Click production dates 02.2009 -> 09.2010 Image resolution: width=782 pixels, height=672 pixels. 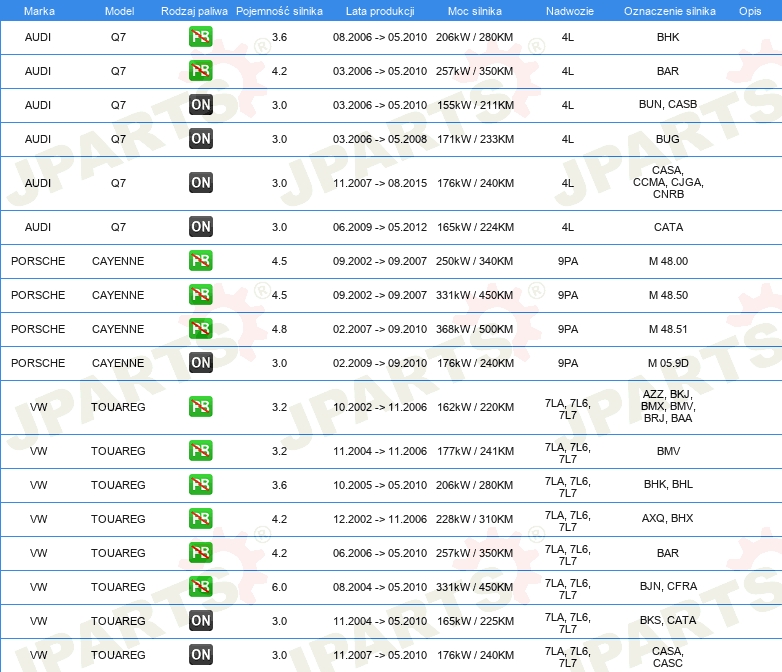coord(380,363)
